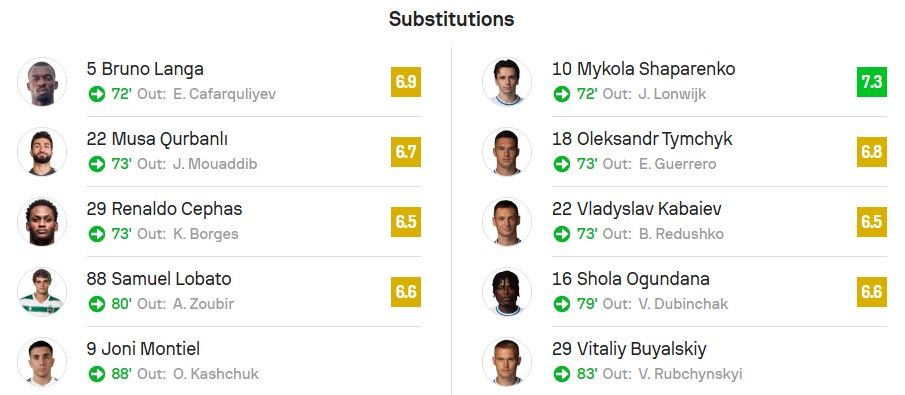Click Bruno Langa's 6.9 rating badge
This screenshot has height=395, width=905.
point(406,82)
